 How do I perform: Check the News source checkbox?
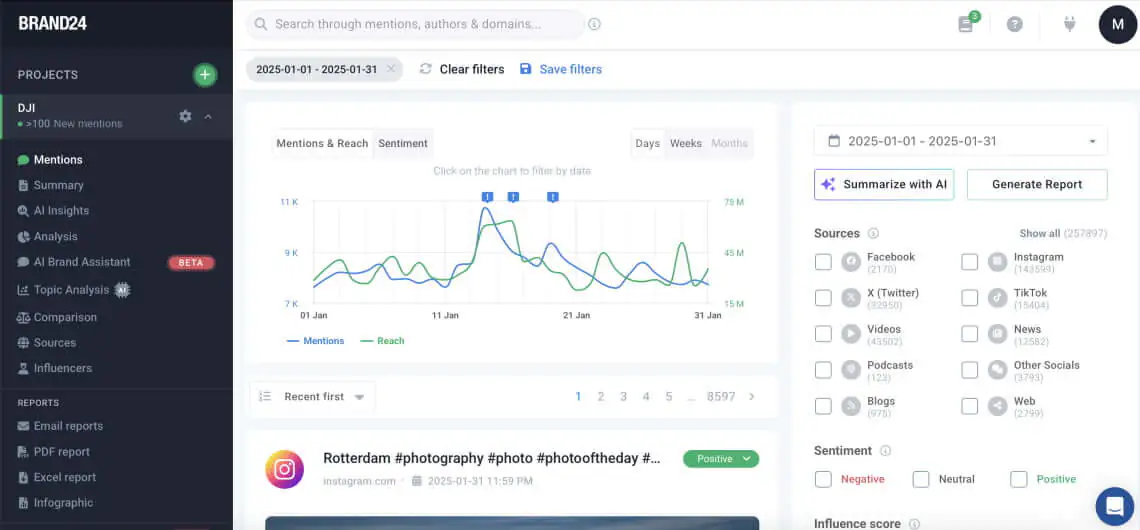tap(970, 334)
